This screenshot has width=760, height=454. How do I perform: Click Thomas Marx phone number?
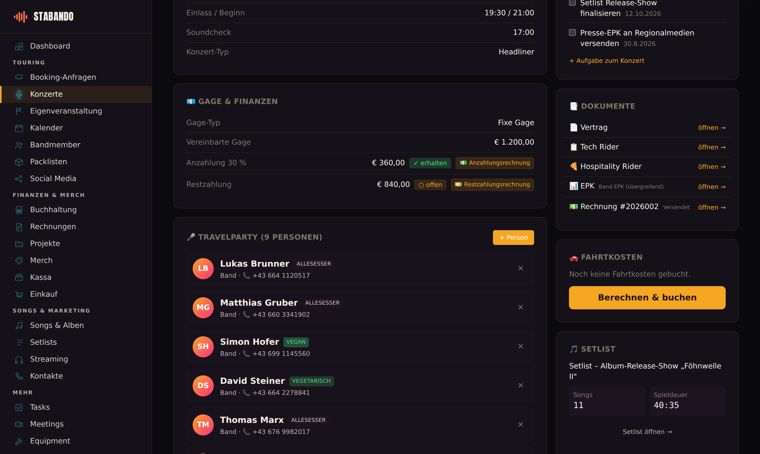click(281, 432)
